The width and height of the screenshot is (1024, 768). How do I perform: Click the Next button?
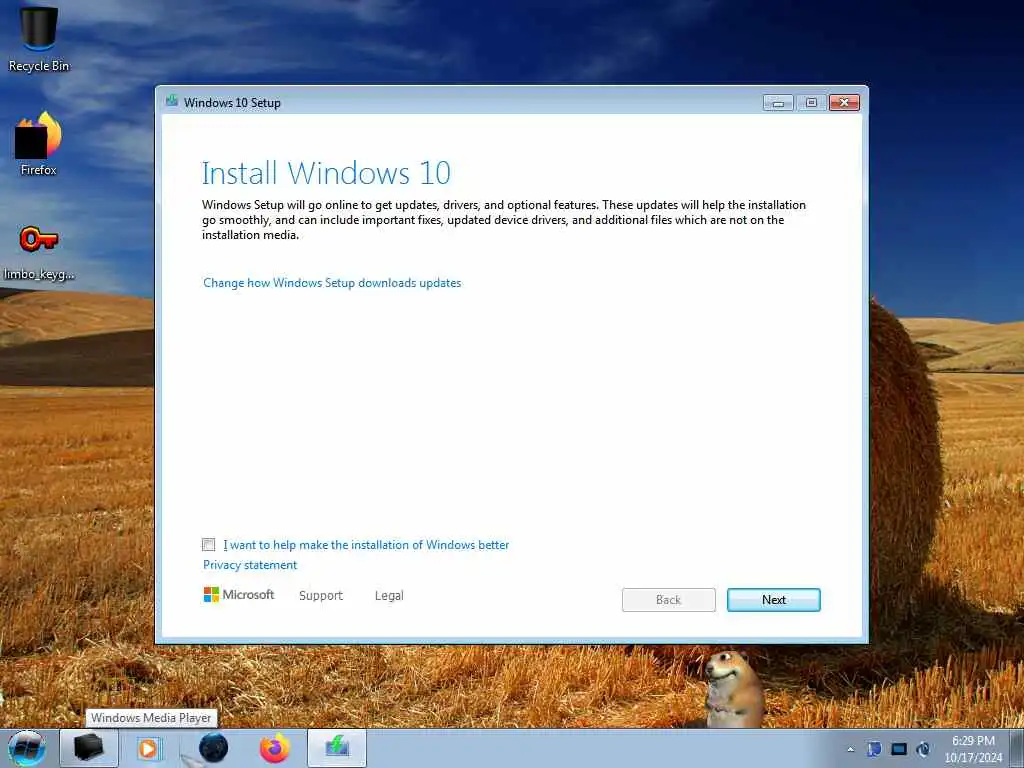pos(773,600)
